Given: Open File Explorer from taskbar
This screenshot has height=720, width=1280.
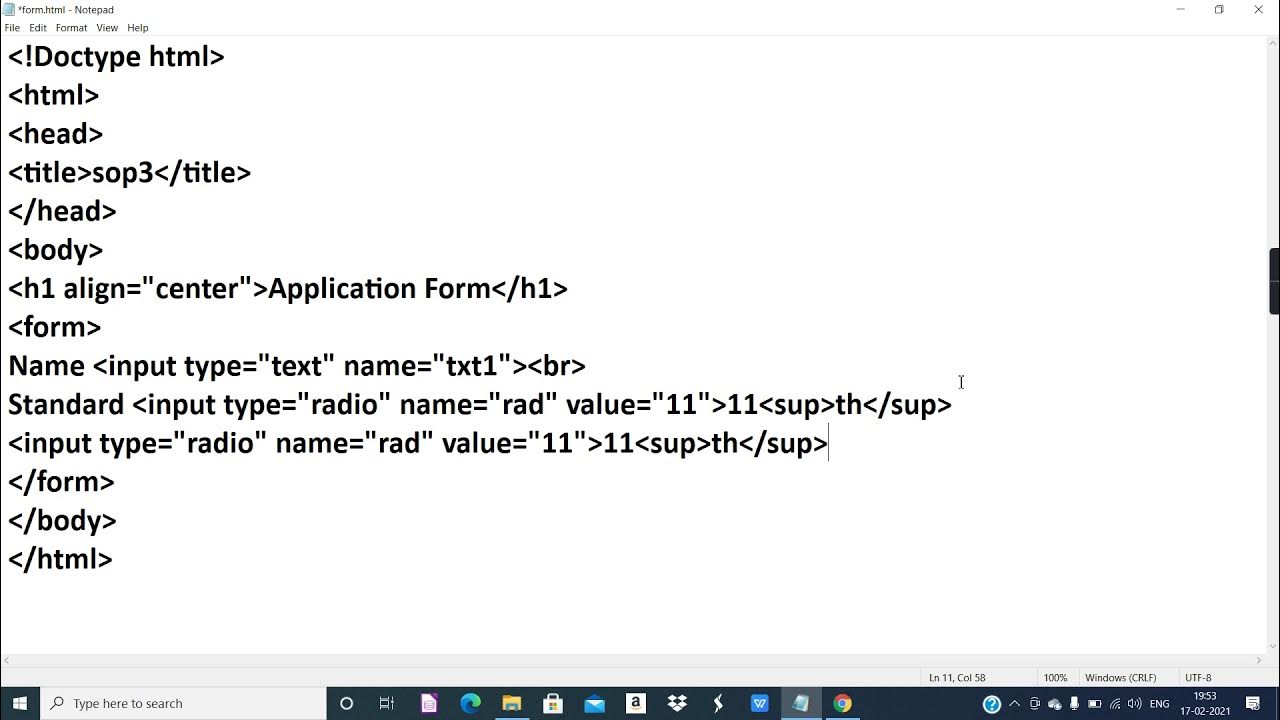Looking at the screenshot, I should point(511,703).
